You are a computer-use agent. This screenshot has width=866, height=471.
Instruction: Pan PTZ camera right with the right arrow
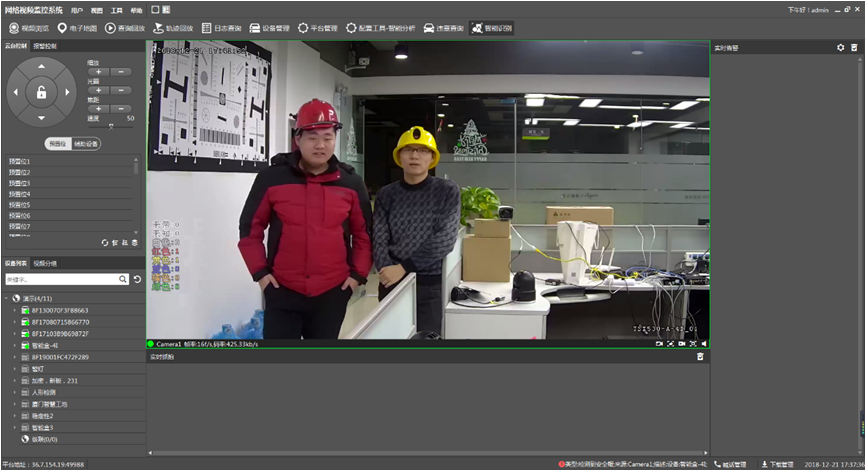(x=67, y=92)
